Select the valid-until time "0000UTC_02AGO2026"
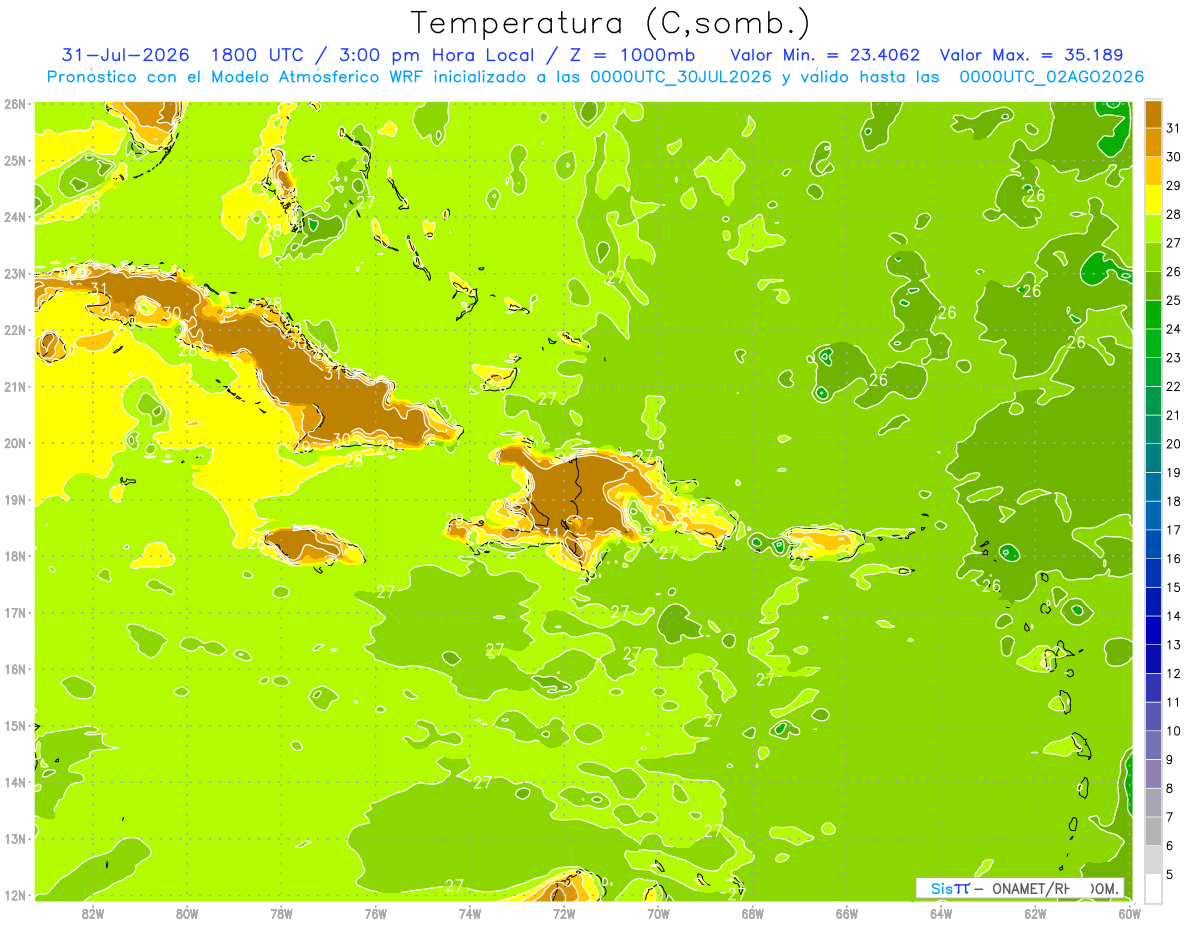The image size is (1200, 927). coord(1051,77)
